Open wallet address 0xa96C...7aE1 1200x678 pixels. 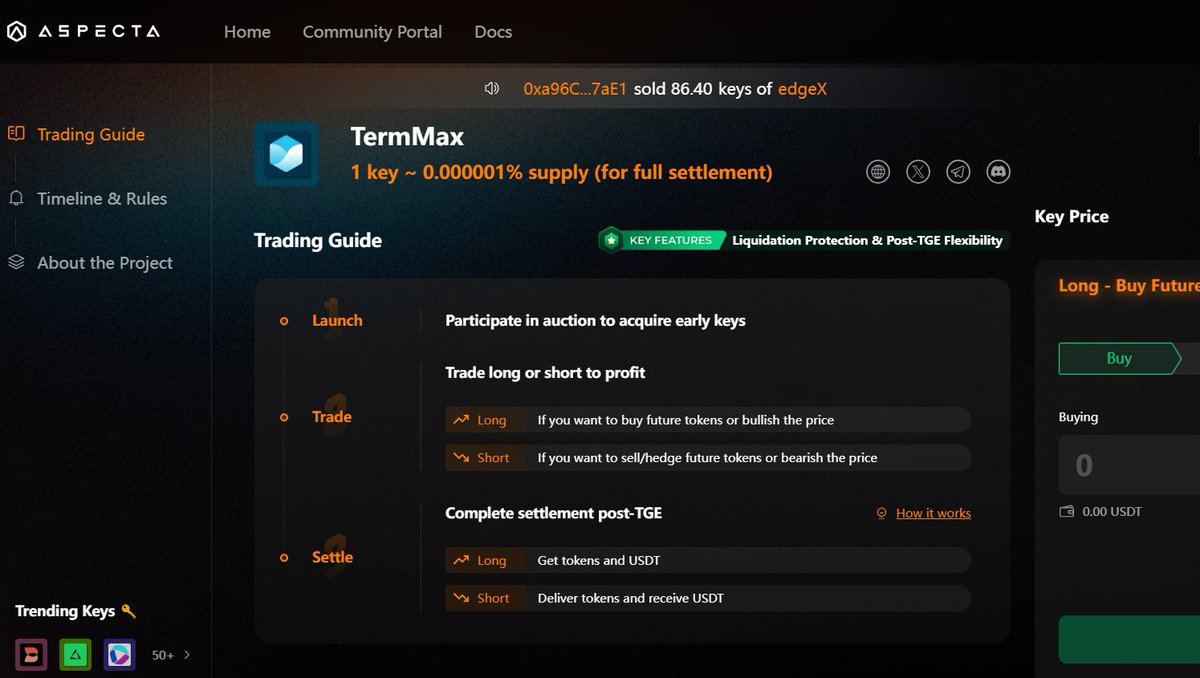pyautogui.click(x=575, y=89)
